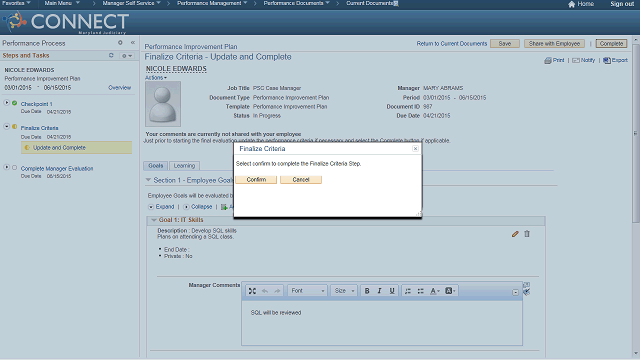Redo in the comments editor
This screenshot has height=360, width=640.
point(278,291)
